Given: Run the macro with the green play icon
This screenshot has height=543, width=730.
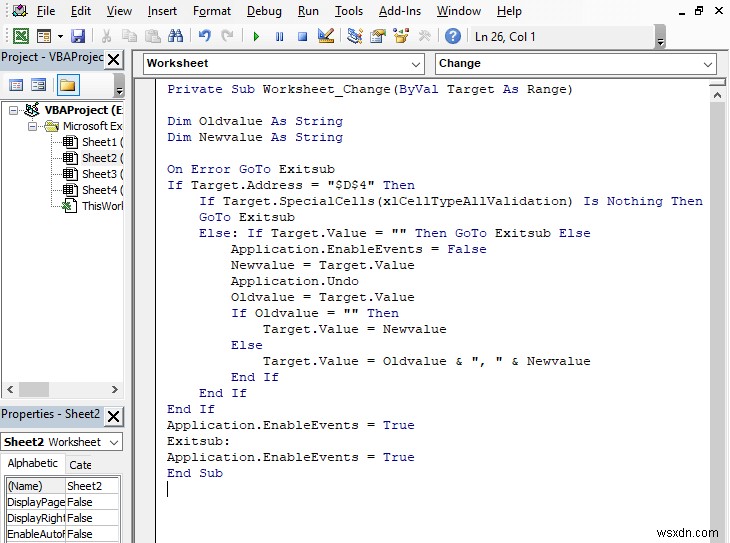Looking at the screenshot, I should click(x=256, y=36).
